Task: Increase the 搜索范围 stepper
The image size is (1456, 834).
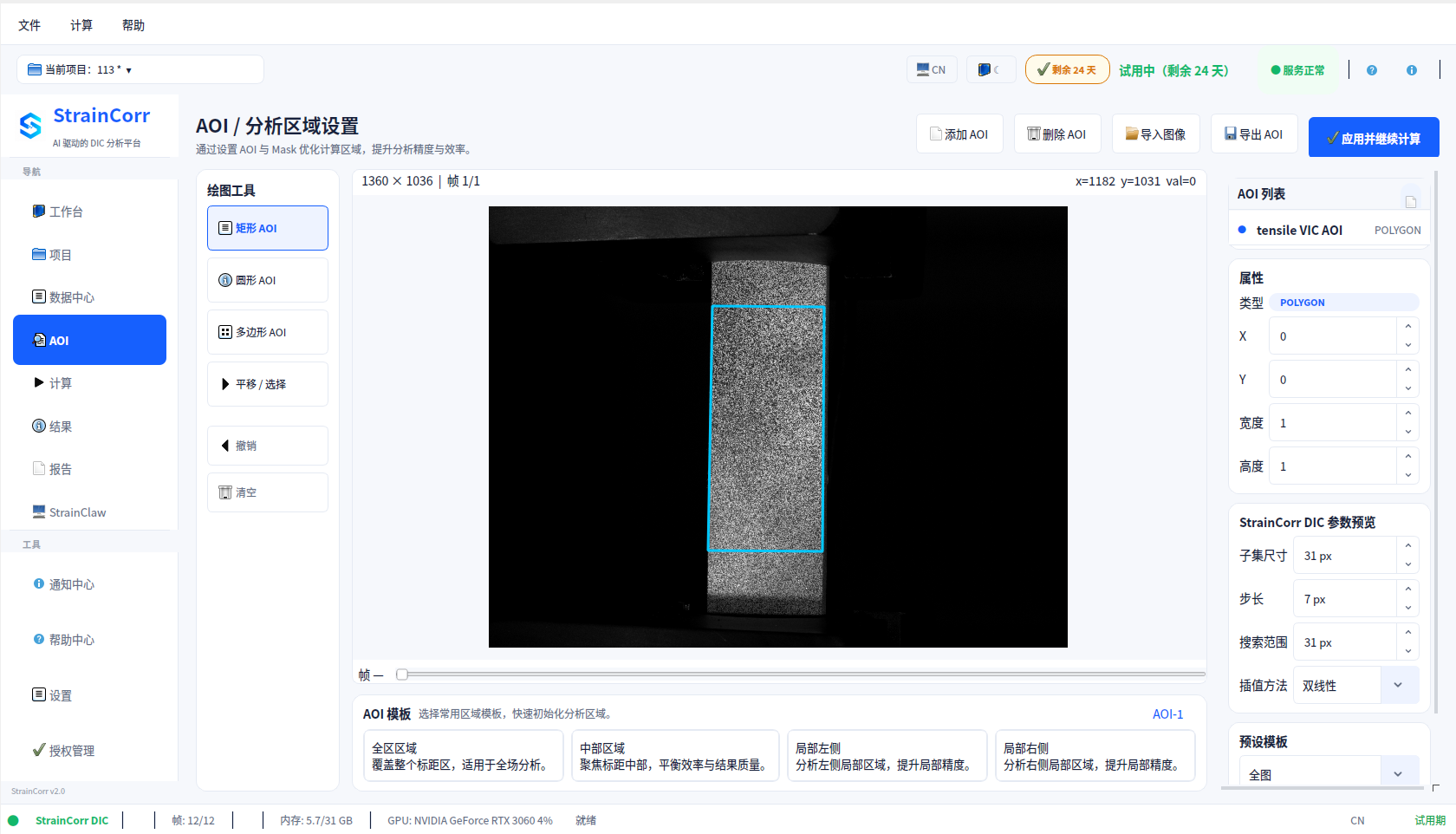Action: 1408,633
